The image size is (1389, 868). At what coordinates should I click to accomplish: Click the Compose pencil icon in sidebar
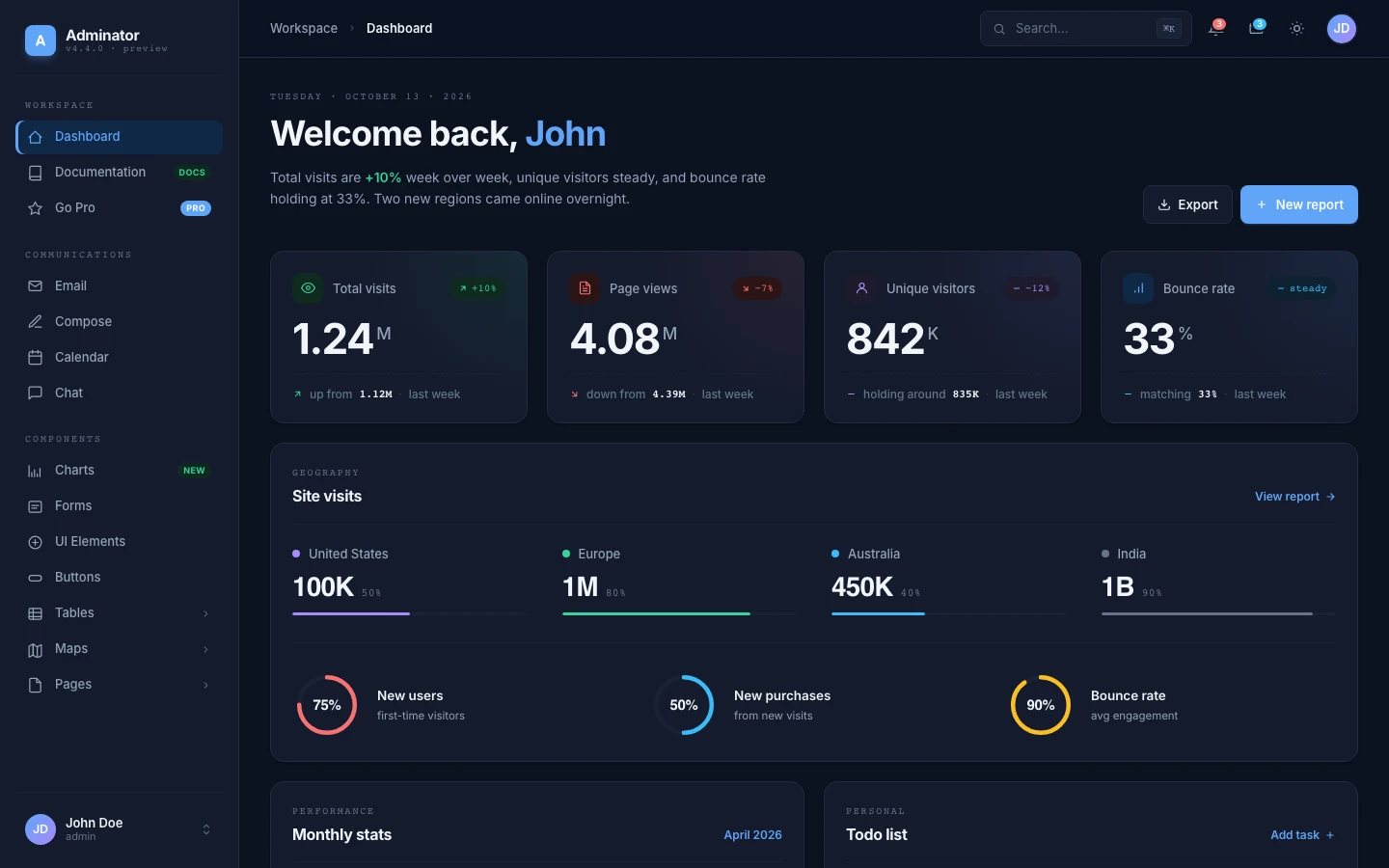36,322
